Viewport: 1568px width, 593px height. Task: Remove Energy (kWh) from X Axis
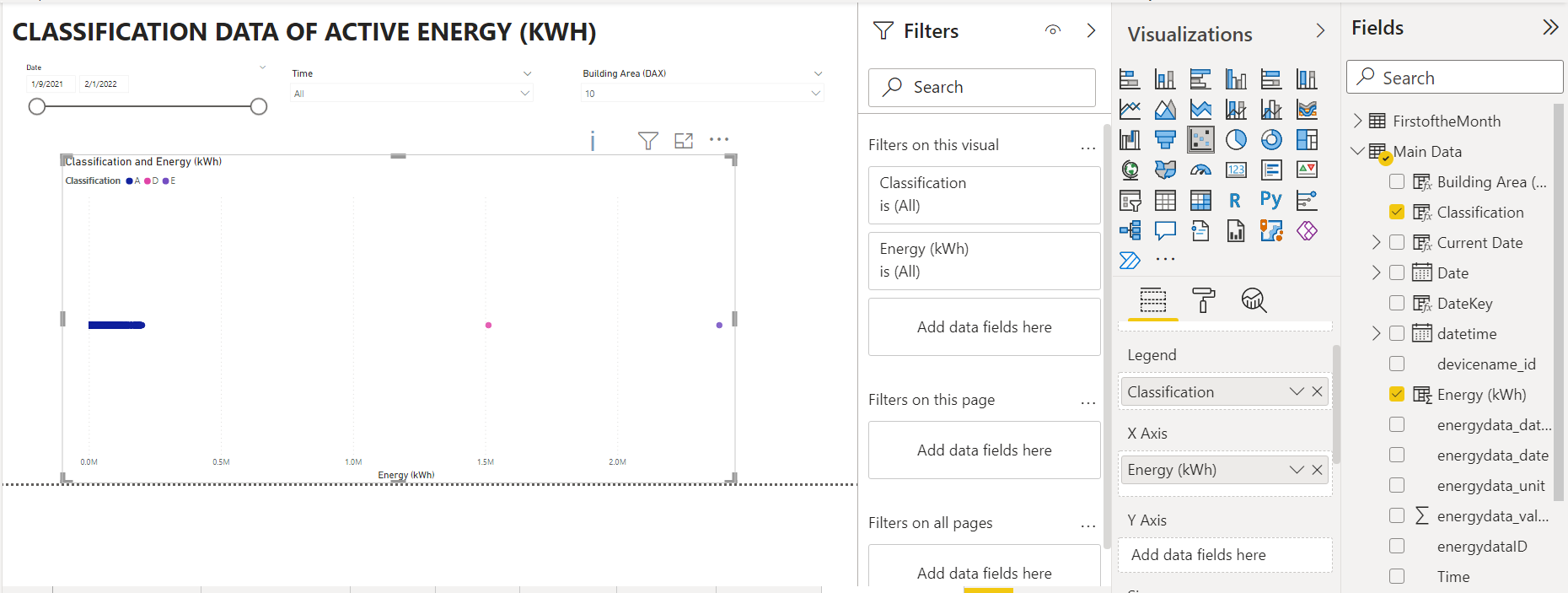pos(1317,470)
